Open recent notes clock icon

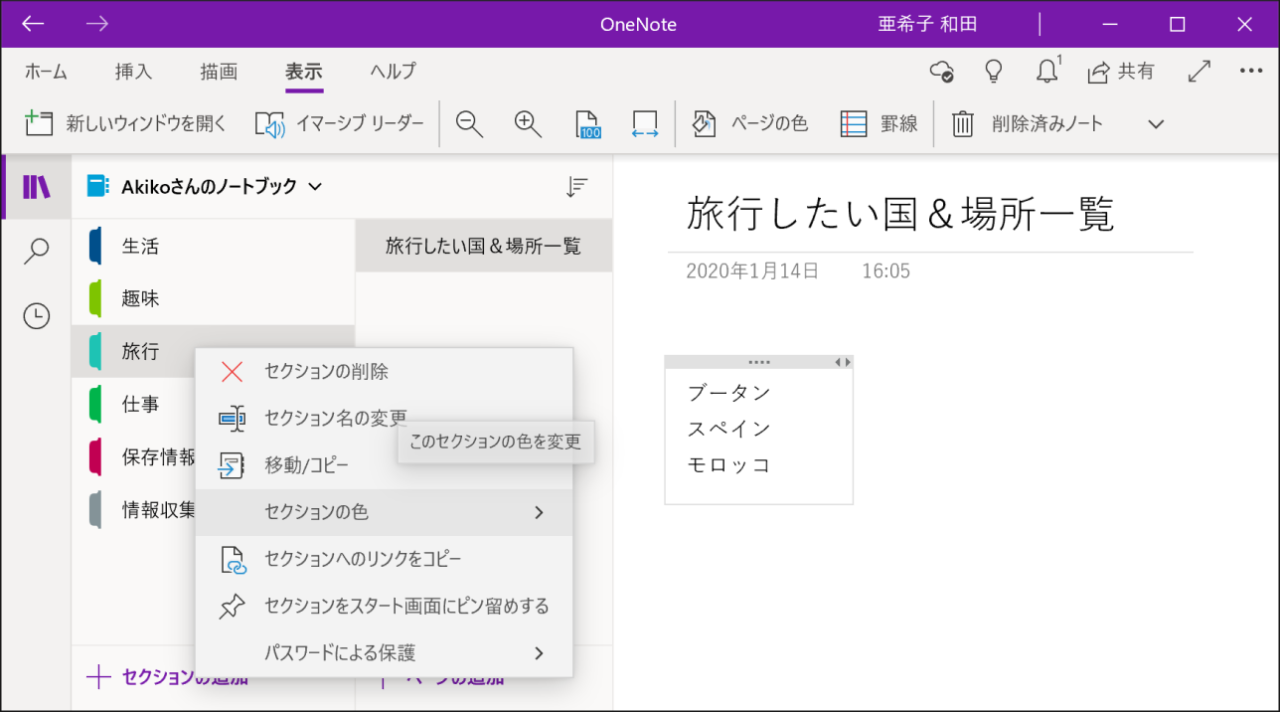pos(36,316)
